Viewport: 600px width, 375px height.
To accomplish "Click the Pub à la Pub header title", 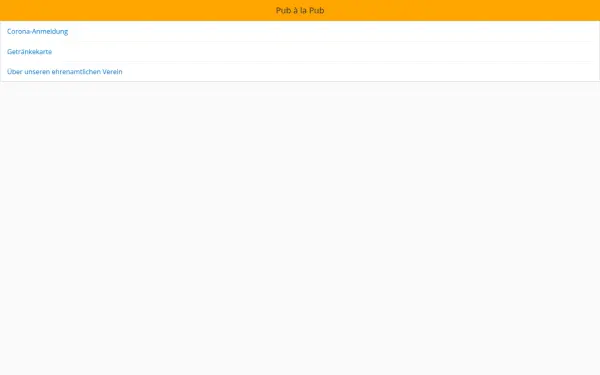I will [300, 10].
